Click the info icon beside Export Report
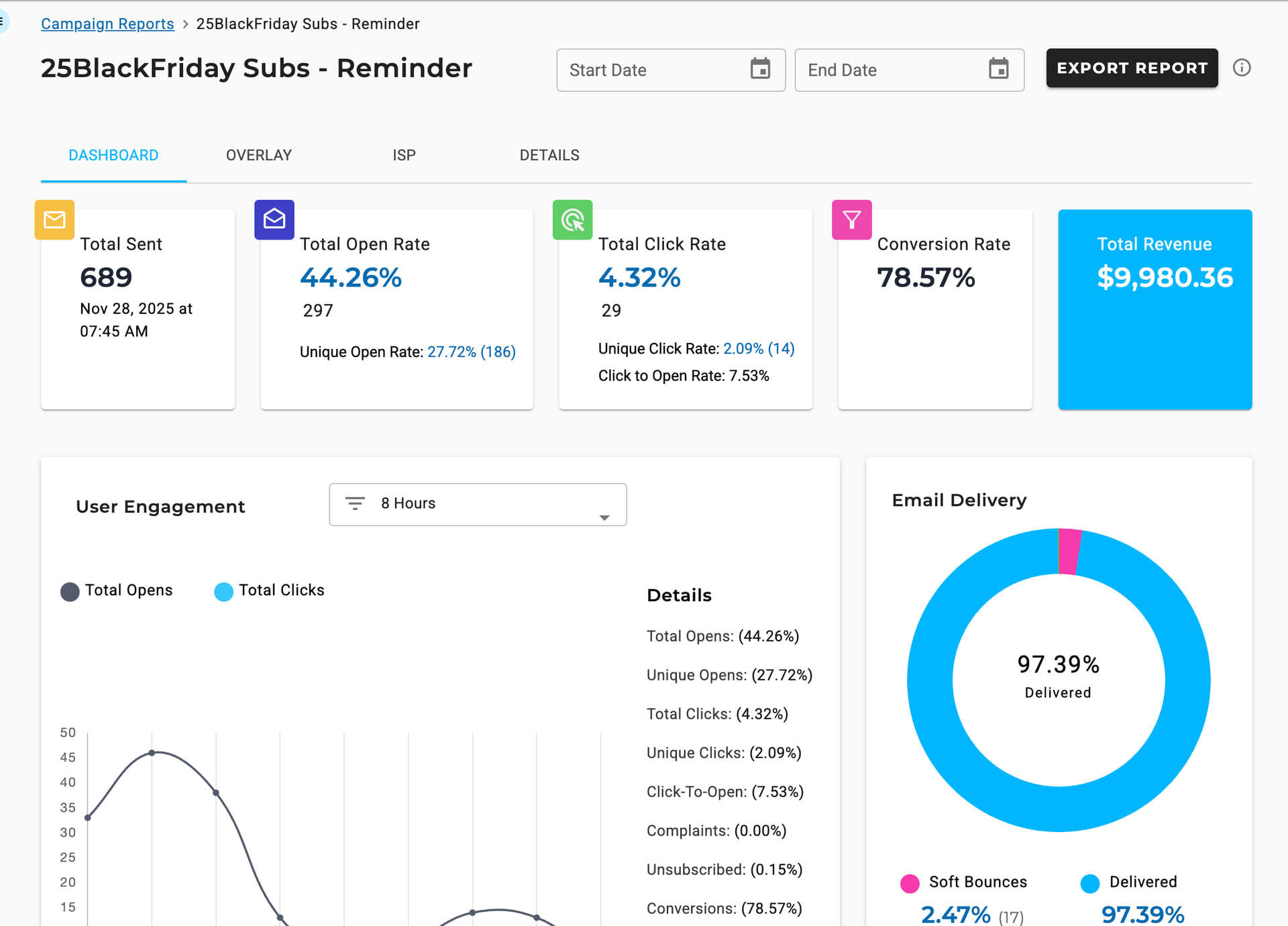The width and height of the screenshot is (1288, 926). (1241, 68)
